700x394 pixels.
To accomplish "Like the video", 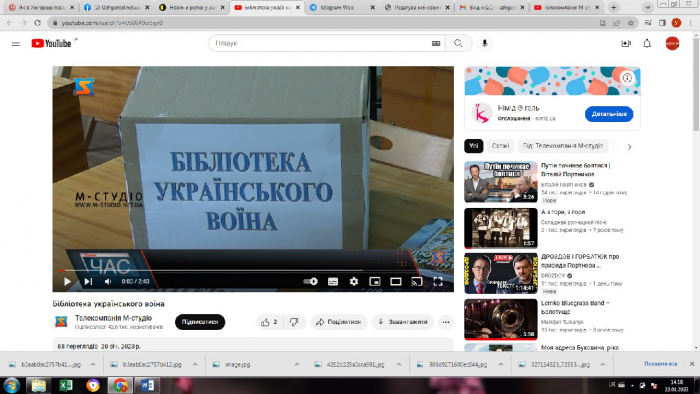I will [269, 322].
